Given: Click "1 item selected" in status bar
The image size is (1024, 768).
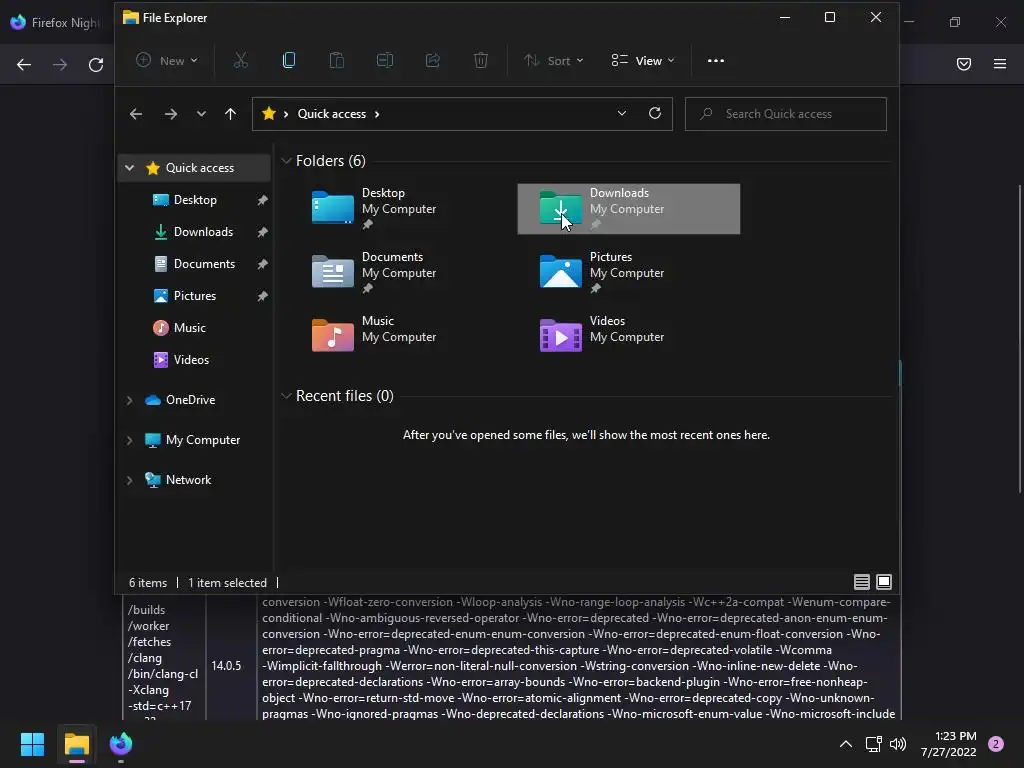Looking at the screenshot, I should (x=227, y=583).
